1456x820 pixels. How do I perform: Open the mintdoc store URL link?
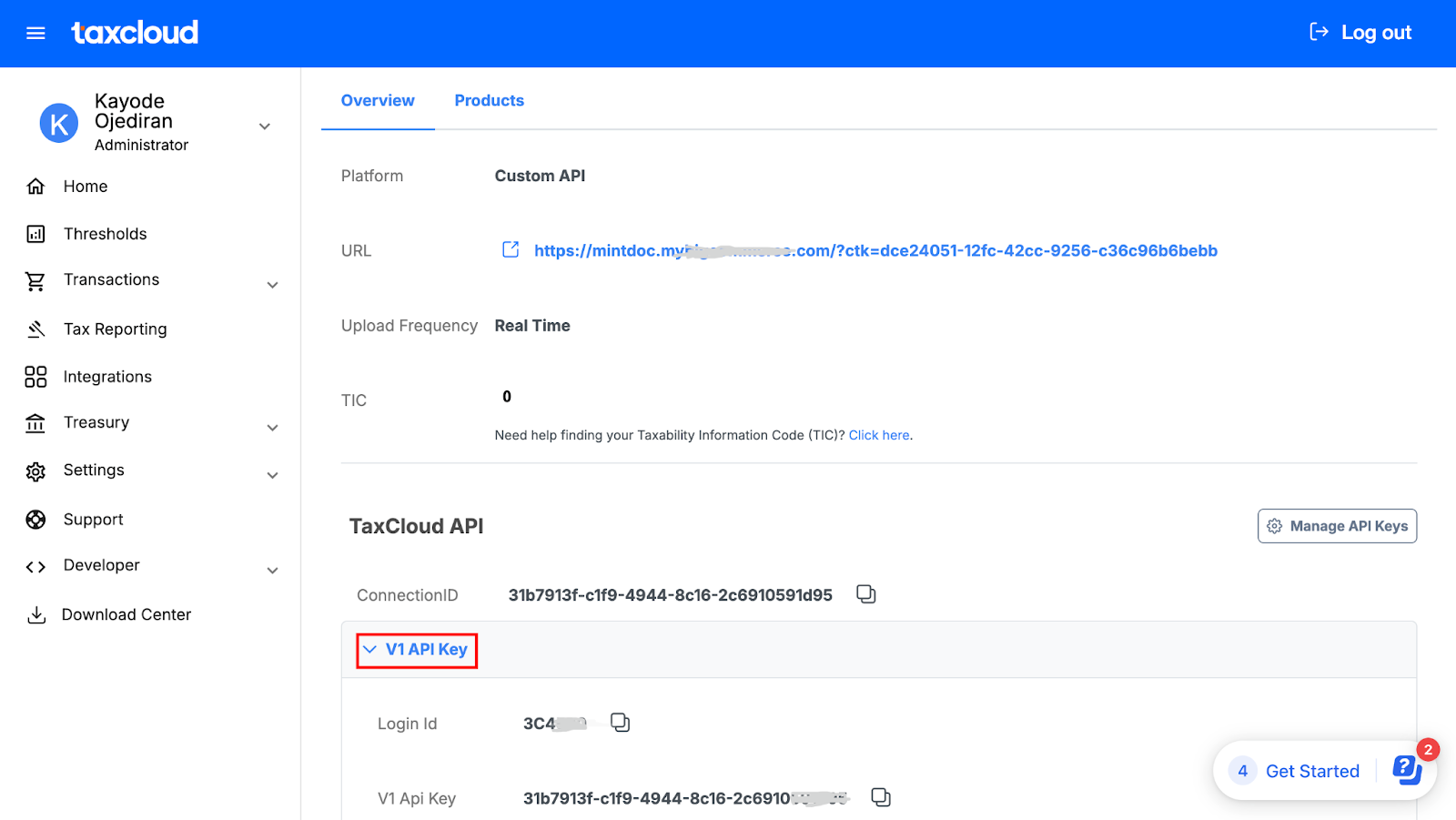pos(875,250)
